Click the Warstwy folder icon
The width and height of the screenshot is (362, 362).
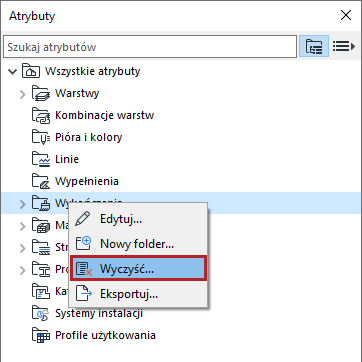[x=41, y=93]
